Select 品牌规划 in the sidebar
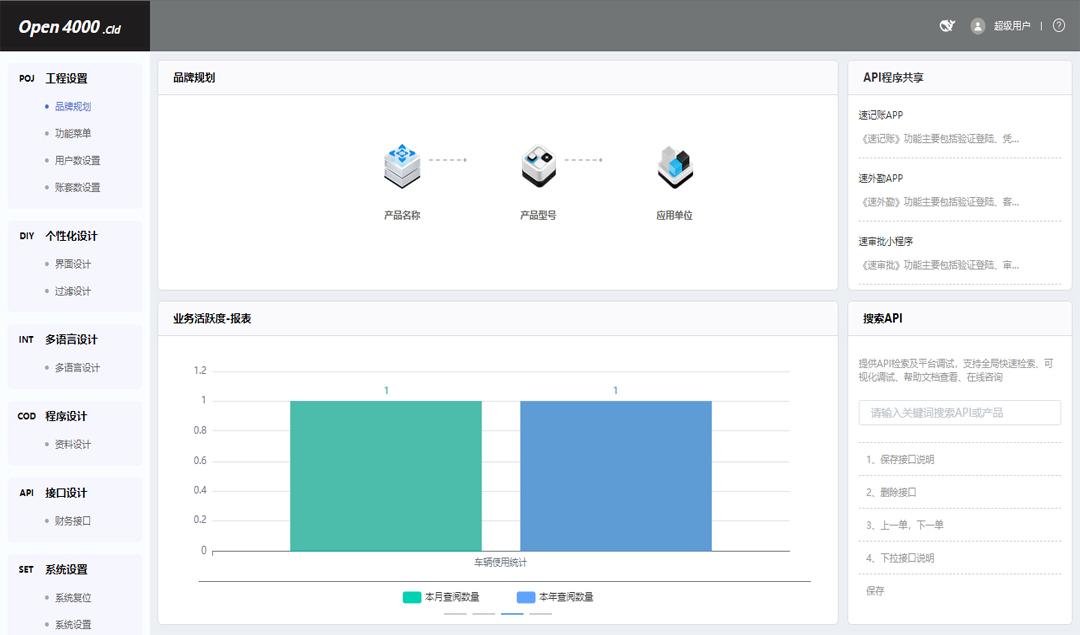The width and height of the screenshot is (1080, 635). [x=73, y=106]
